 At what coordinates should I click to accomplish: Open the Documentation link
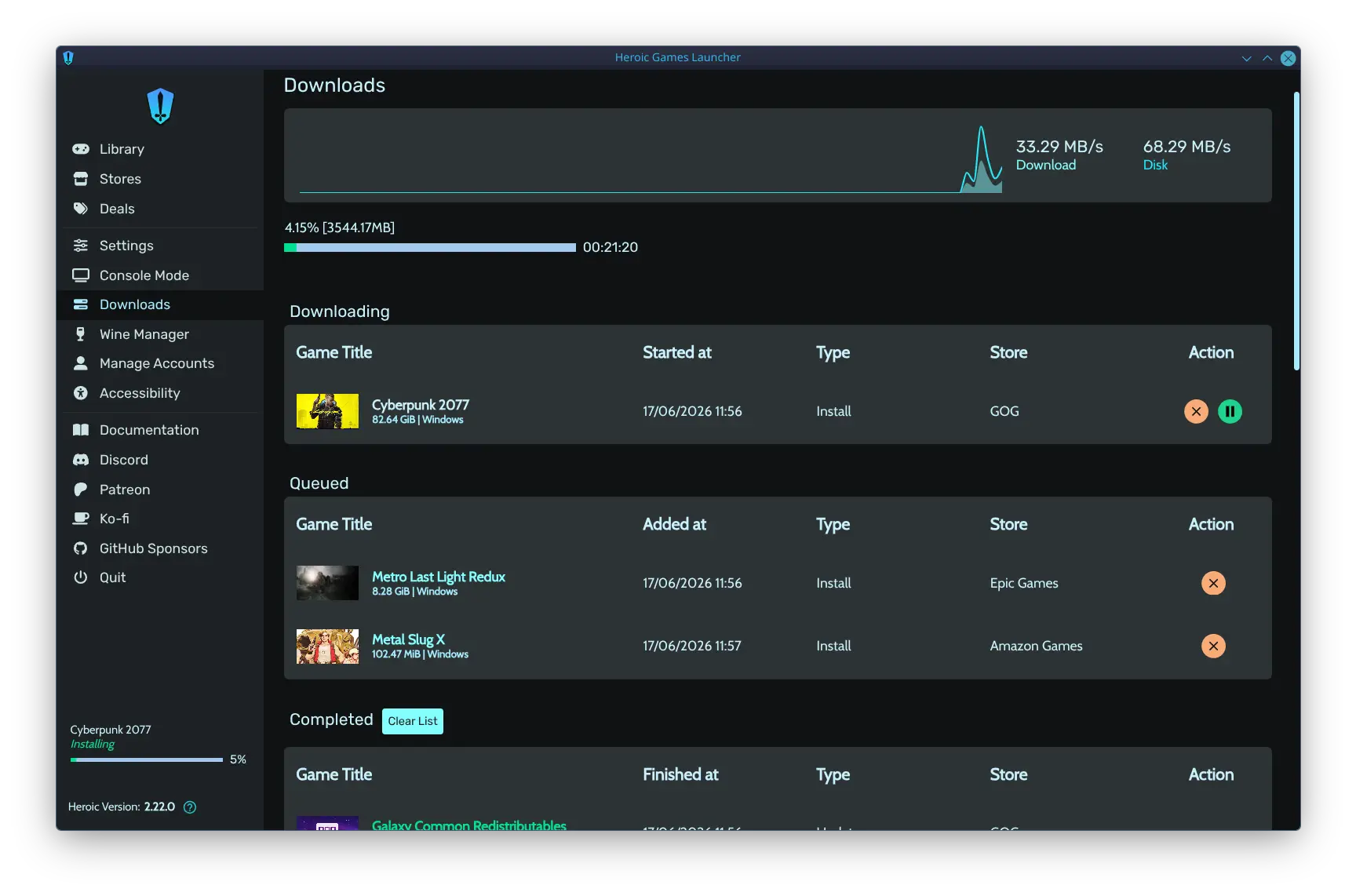160,430
